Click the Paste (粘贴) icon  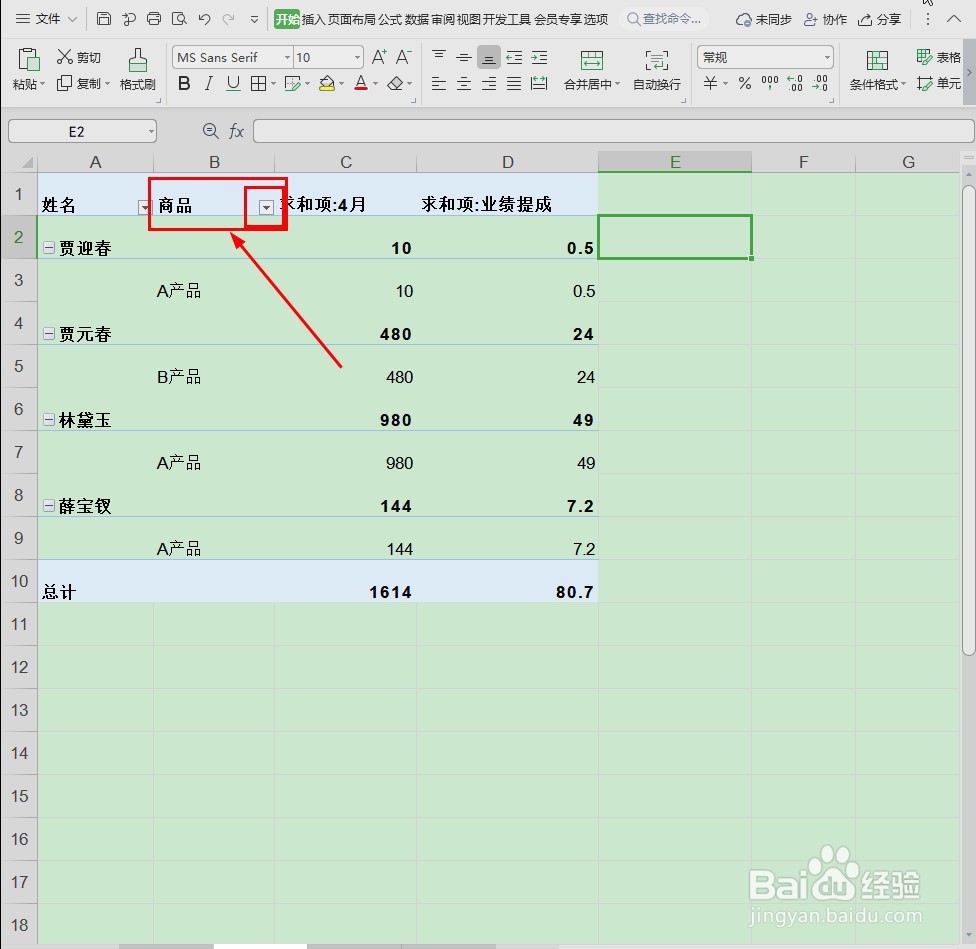26,70
